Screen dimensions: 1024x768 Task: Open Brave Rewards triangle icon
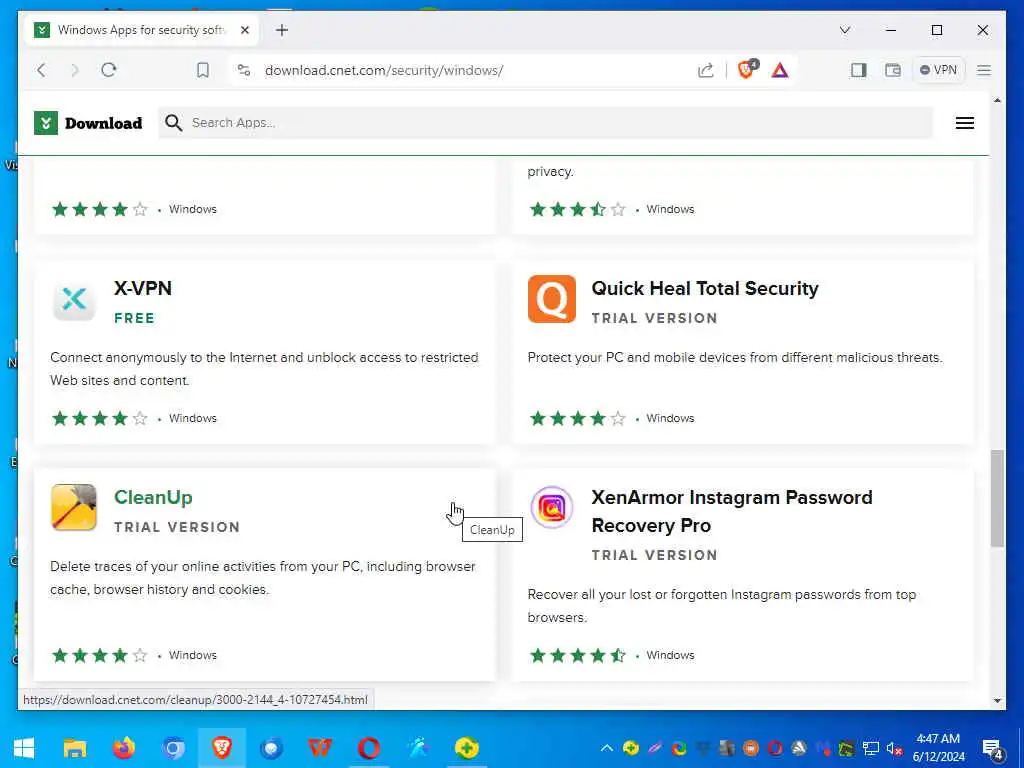point(780,70)
